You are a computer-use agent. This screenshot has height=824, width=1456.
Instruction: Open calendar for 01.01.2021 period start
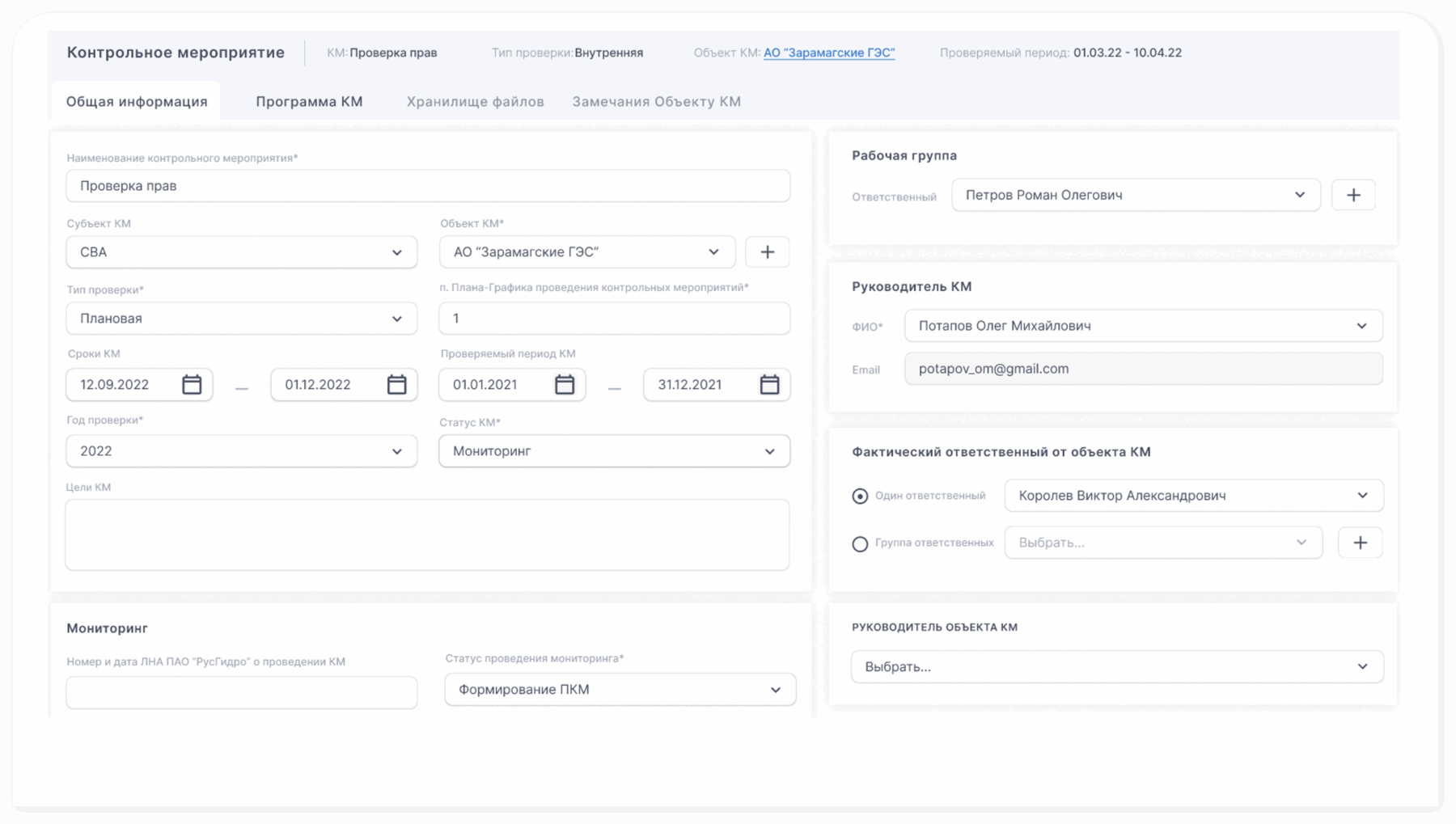(565, 385)
